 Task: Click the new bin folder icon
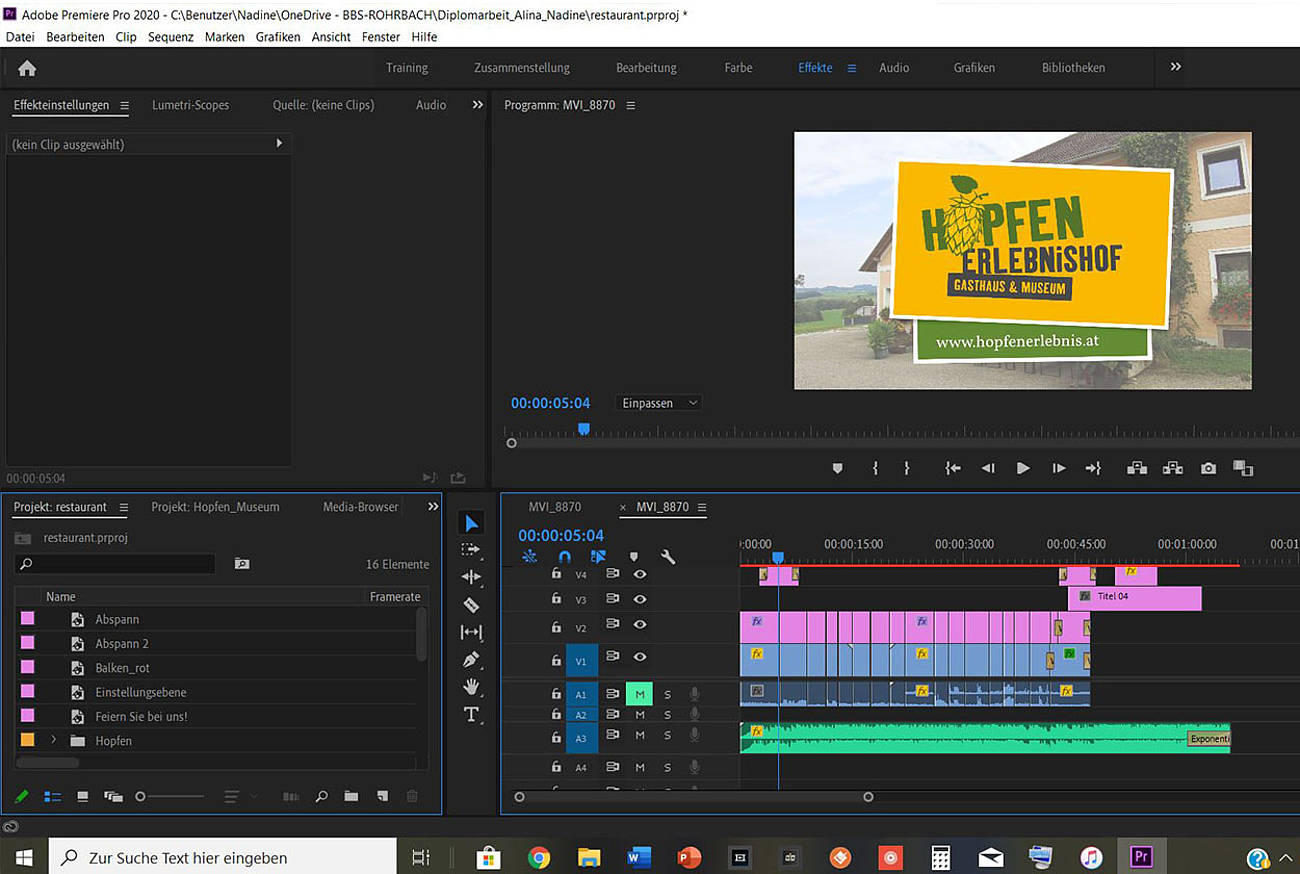[x=351, y=796]
